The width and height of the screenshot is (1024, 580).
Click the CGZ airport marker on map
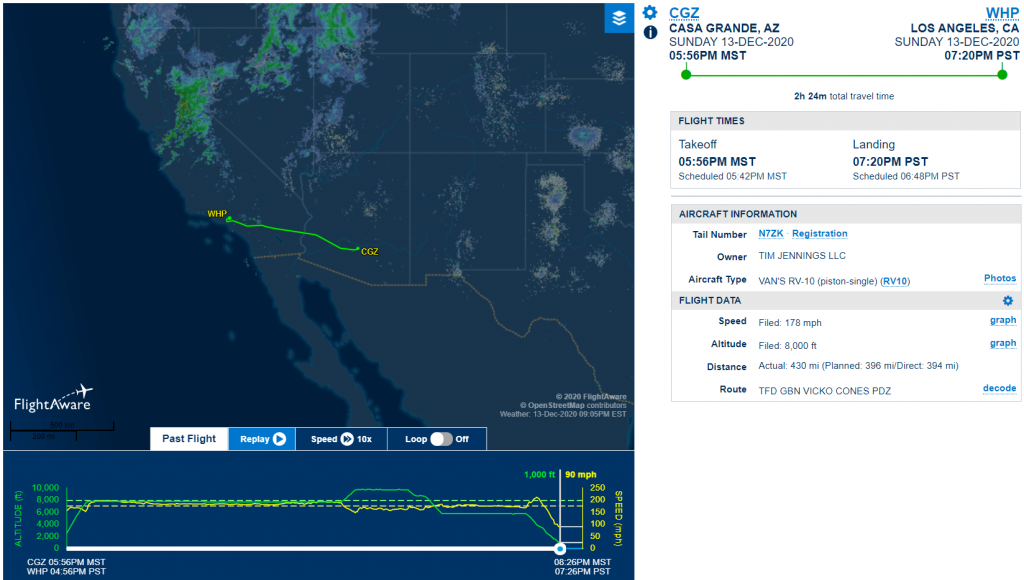[357, 249]
